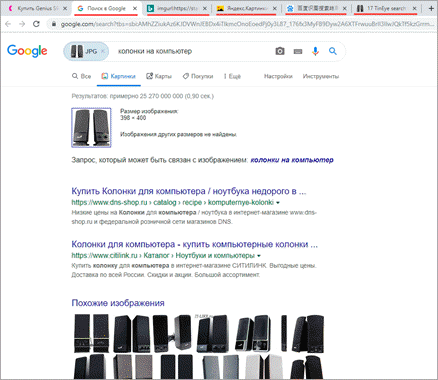
Task: Start voice search with microphone icon
Action: (x=315, y=51)
